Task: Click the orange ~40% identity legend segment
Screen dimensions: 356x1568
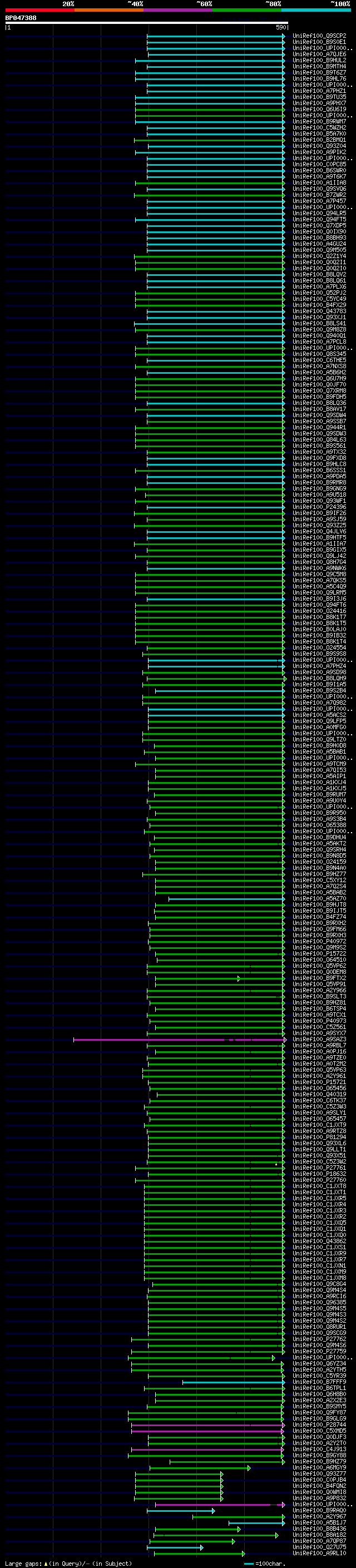Action: [109, 10]
